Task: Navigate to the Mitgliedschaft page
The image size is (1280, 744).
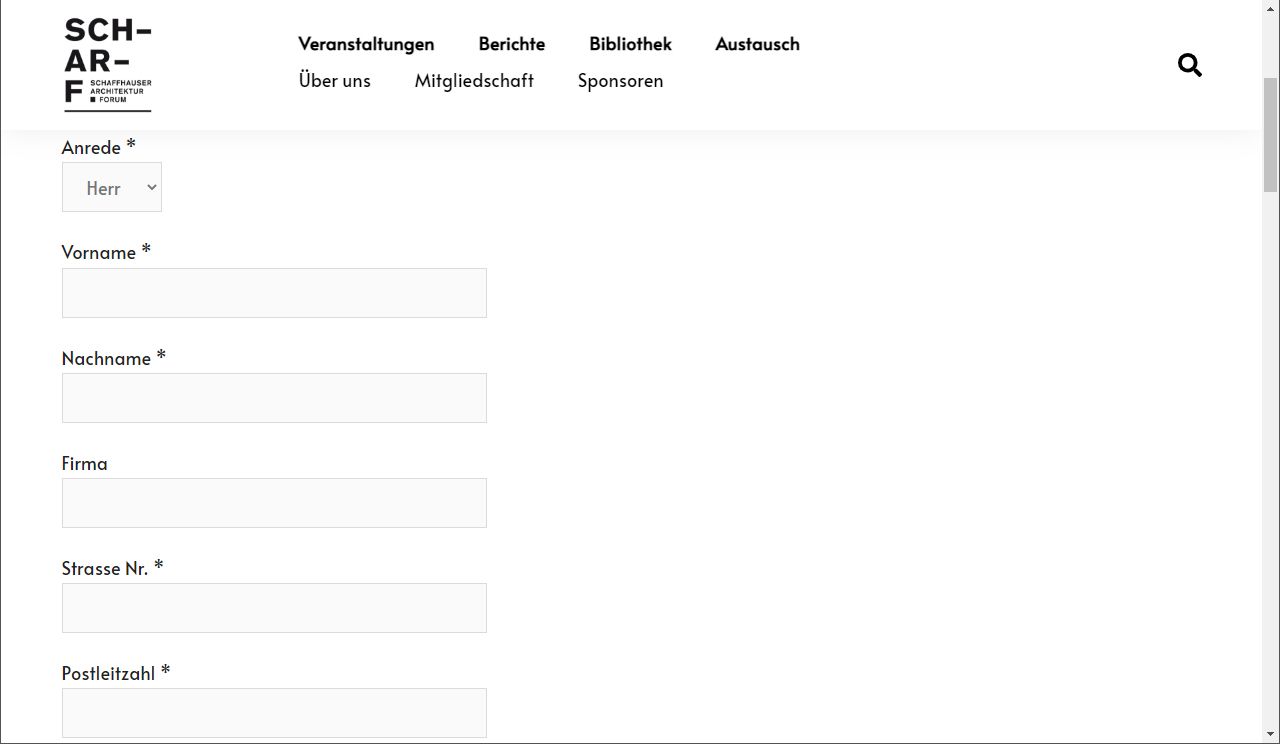Action: (x=474, y=81)
